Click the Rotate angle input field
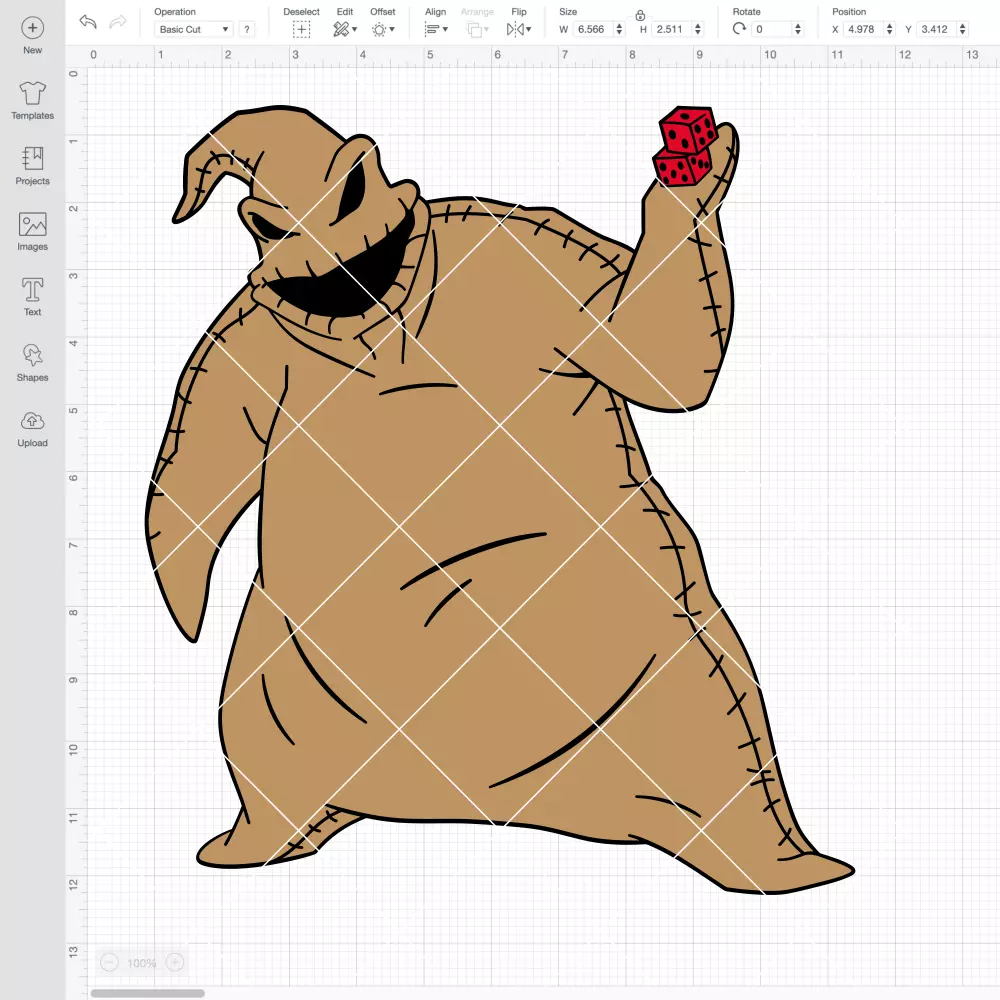Screen dimensions: 1000x1000 pos(772,29)
